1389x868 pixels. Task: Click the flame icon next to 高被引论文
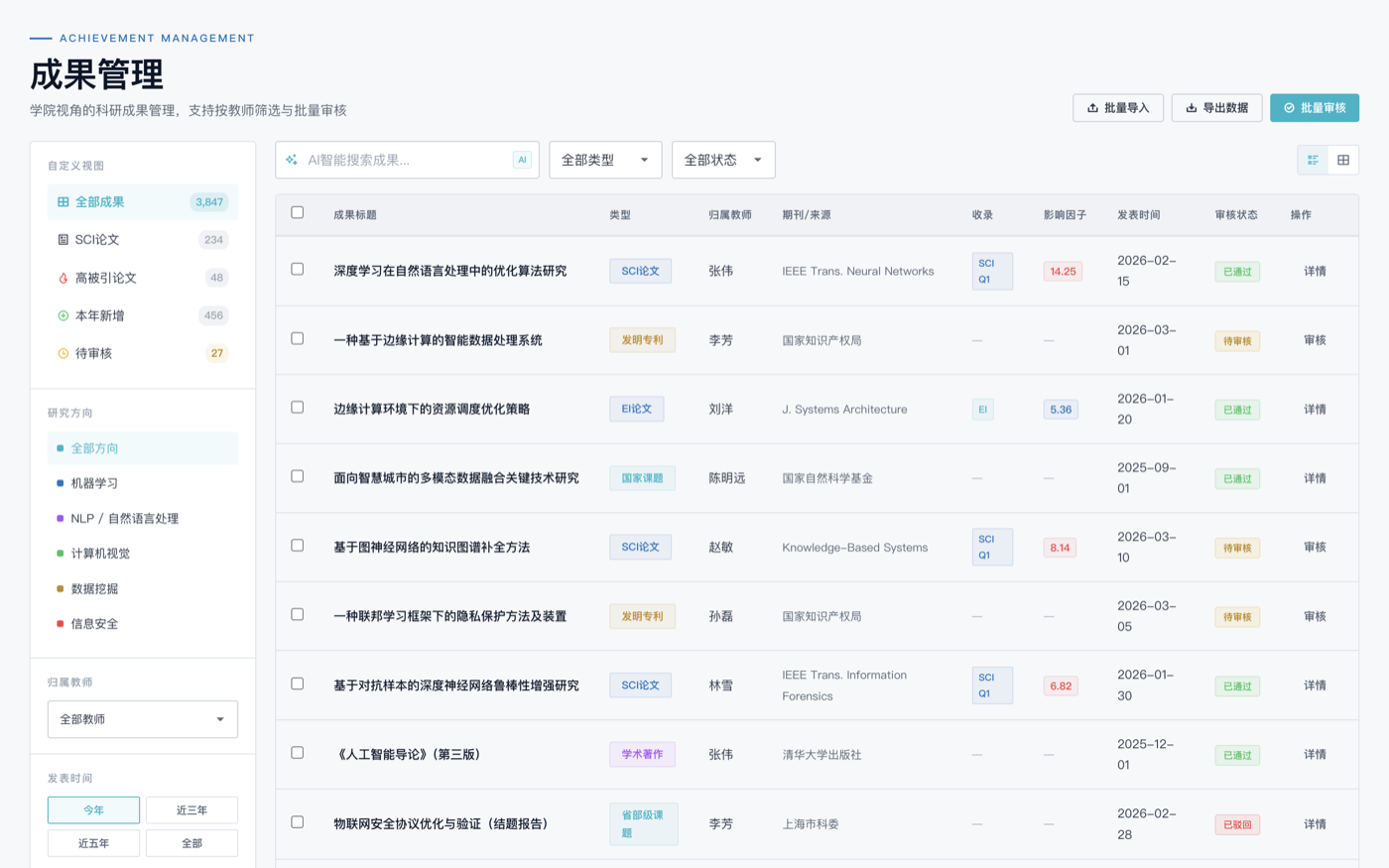pos(62,277)
